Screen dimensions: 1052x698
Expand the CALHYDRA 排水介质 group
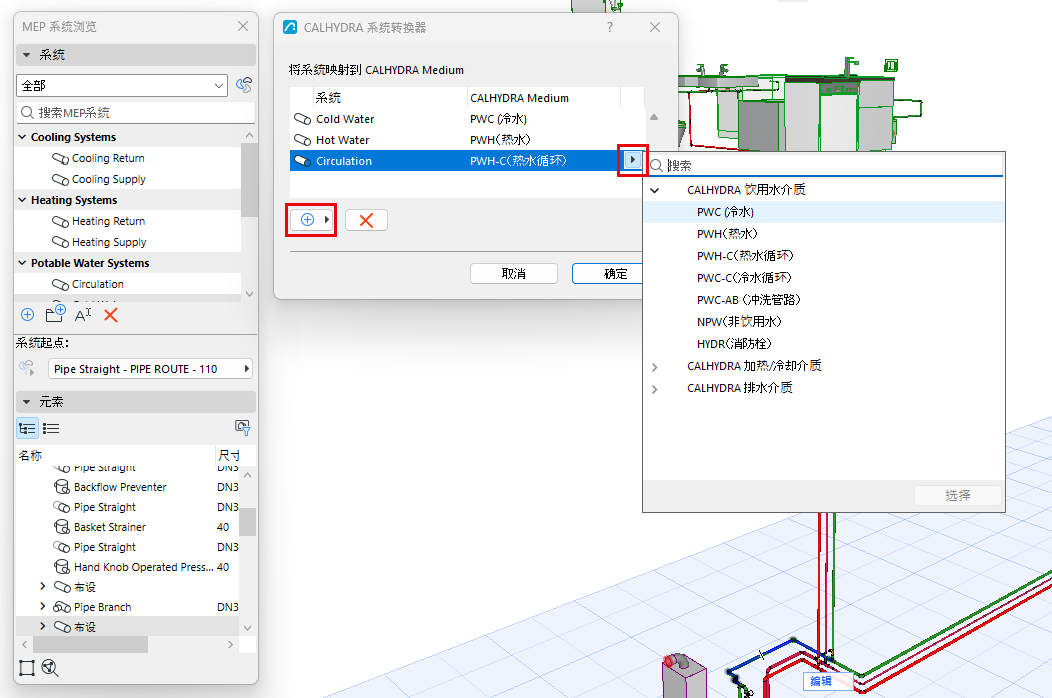click(655, 389)
